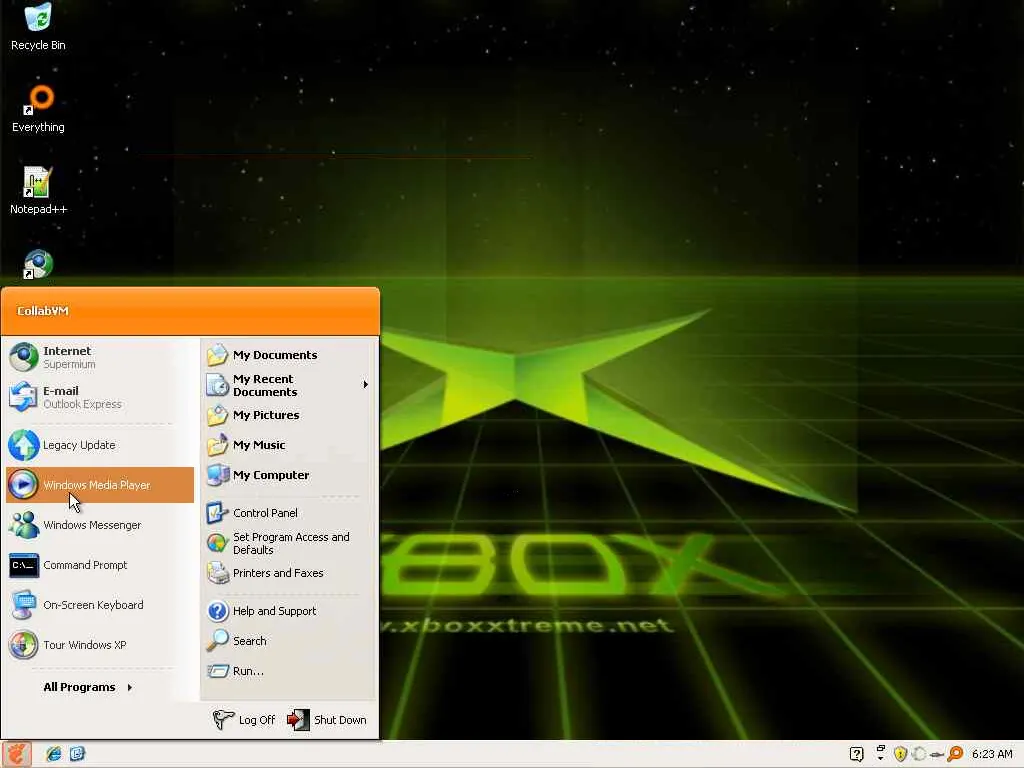
Task: Click the Outlook Express envelope icon
Action: click(x=24, y=397)
